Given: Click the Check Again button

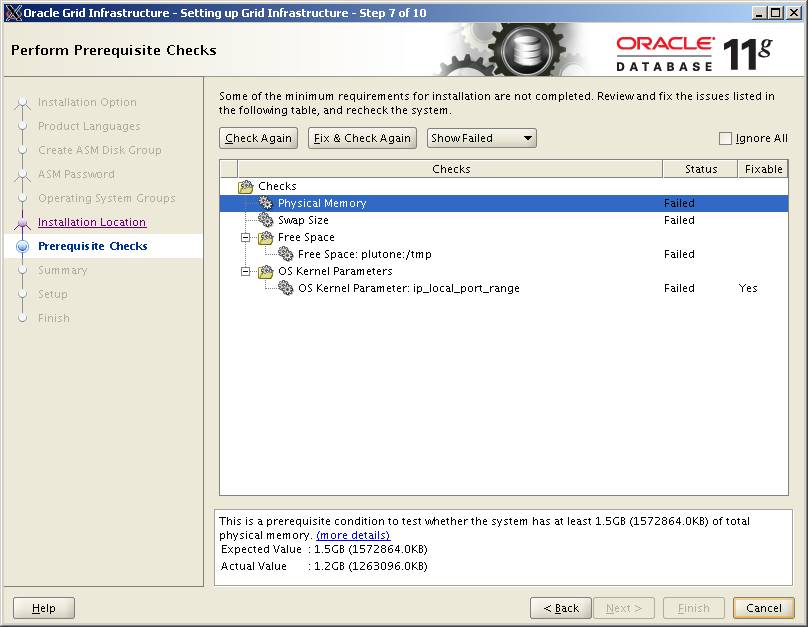Looking at the screenshot, I should pos(258,138).
